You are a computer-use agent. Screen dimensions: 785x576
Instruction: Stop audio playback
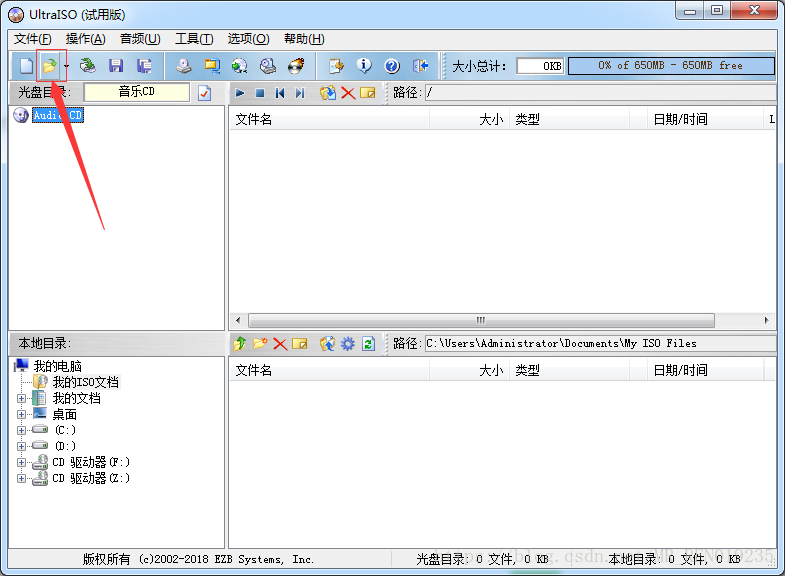pos(260,93)
